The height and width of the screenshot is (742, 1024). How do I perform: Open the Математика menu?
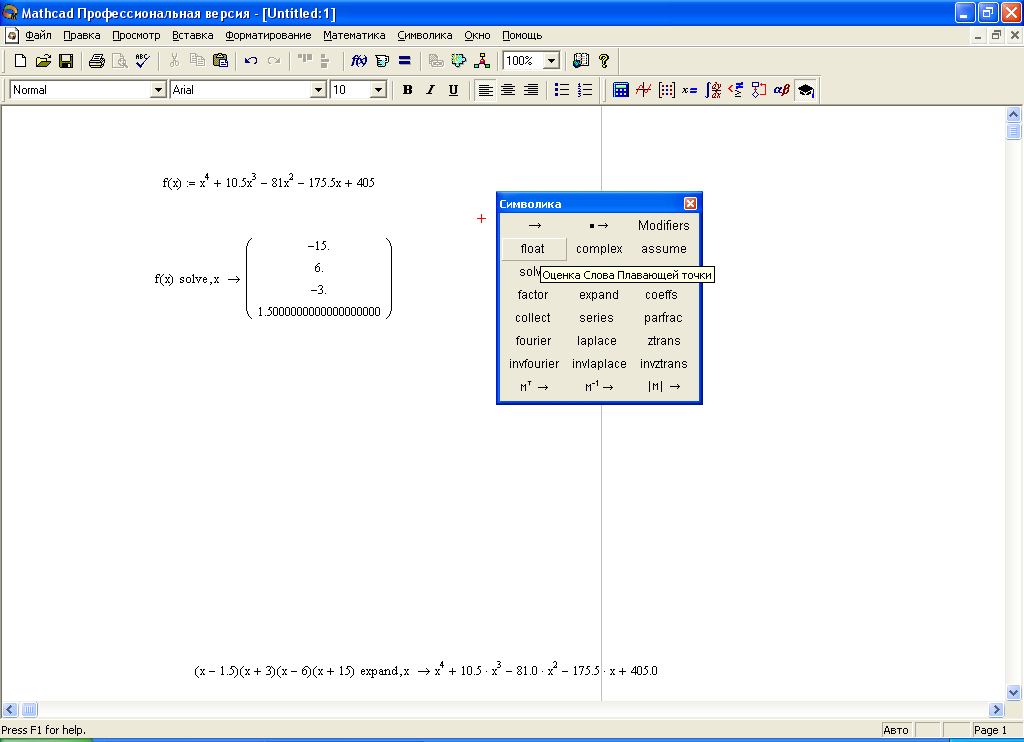pyautogui.click(x=354, y=35)
